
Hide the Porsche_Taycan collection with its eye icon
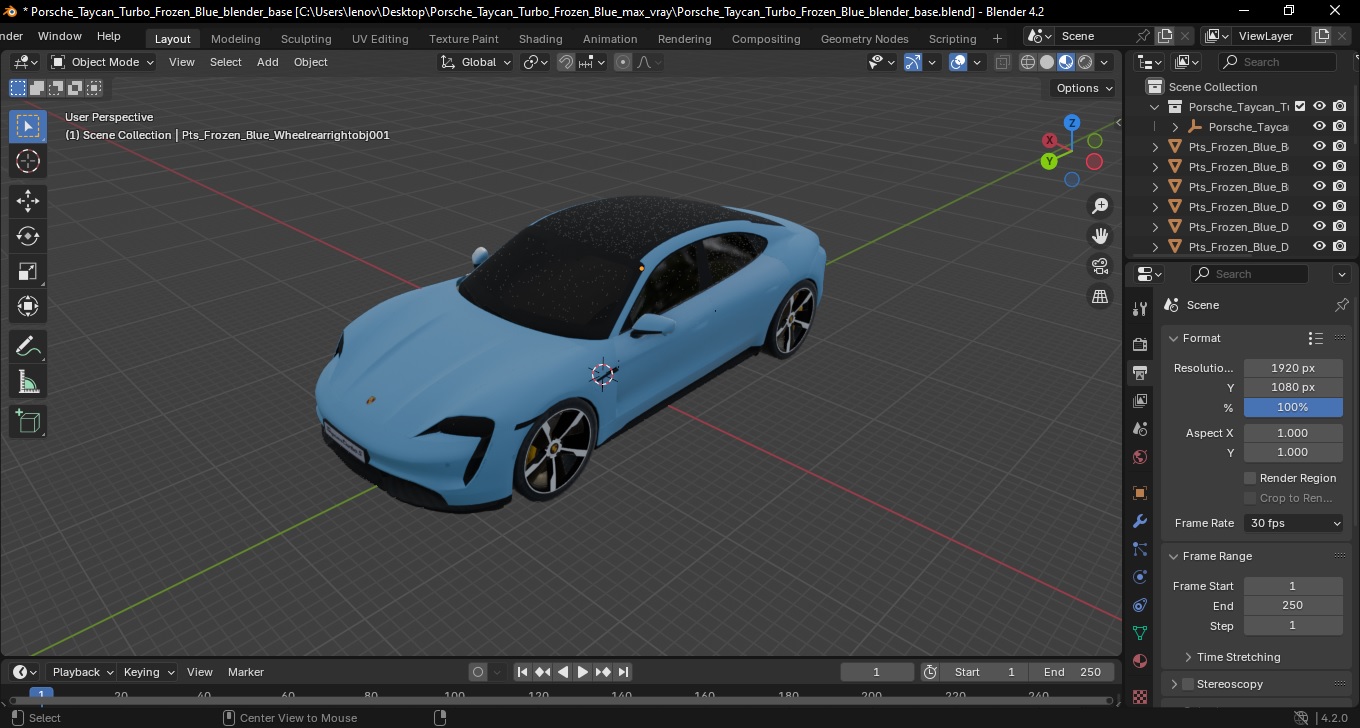(1319, 106)
